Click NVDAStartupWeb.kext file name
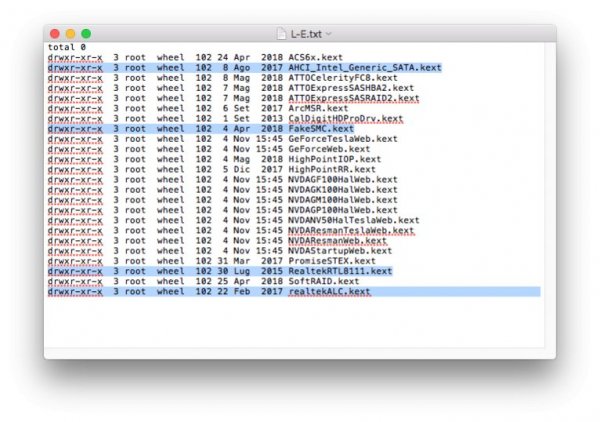The height and width of the screenshot is (422, 600). (x=340, y=251)
